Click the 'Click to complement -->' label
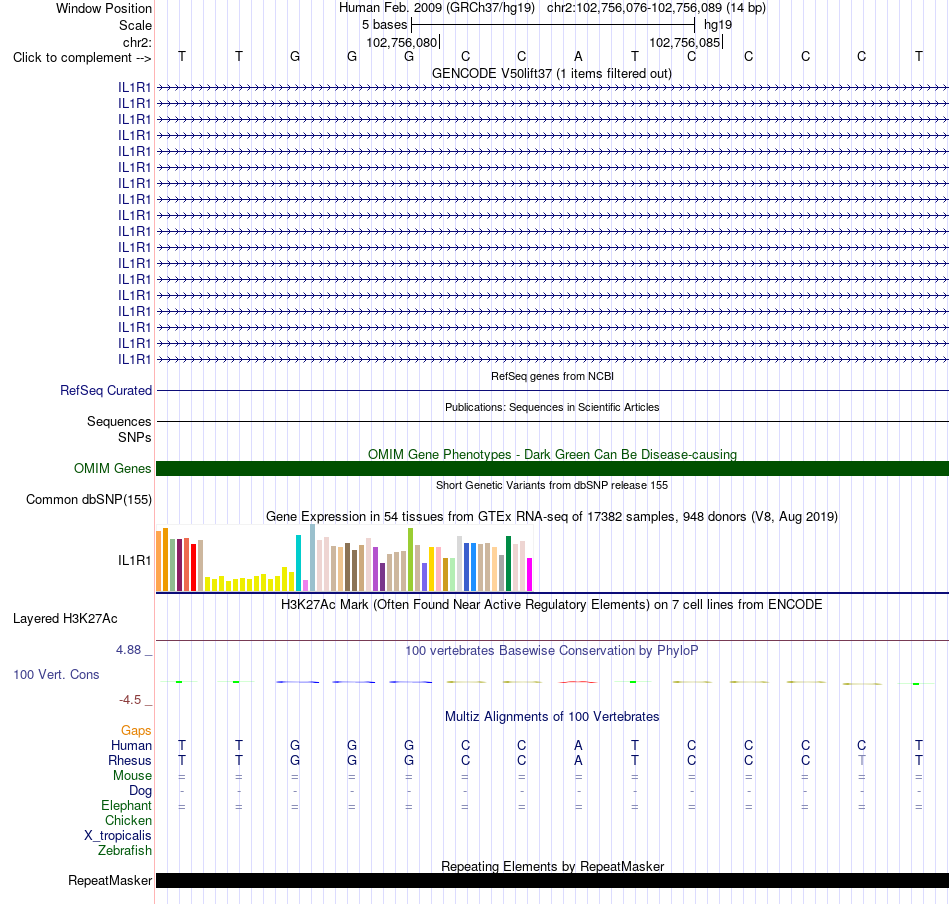Viewport: 950px width, 904px height. [x=82, y=58]
